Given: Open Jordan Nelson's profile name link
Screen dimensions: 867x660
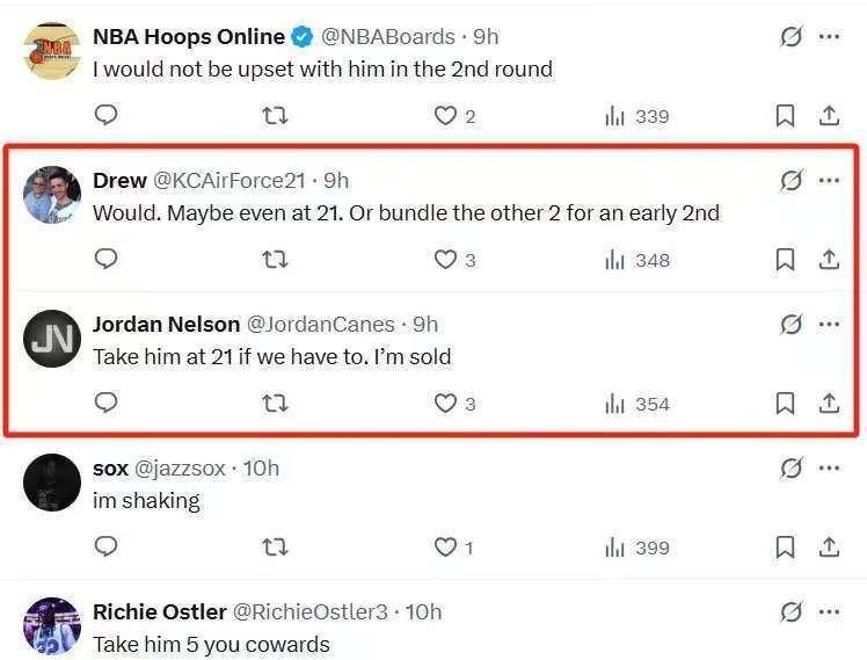Looking at the screenshot, I should tap(166, 324).
